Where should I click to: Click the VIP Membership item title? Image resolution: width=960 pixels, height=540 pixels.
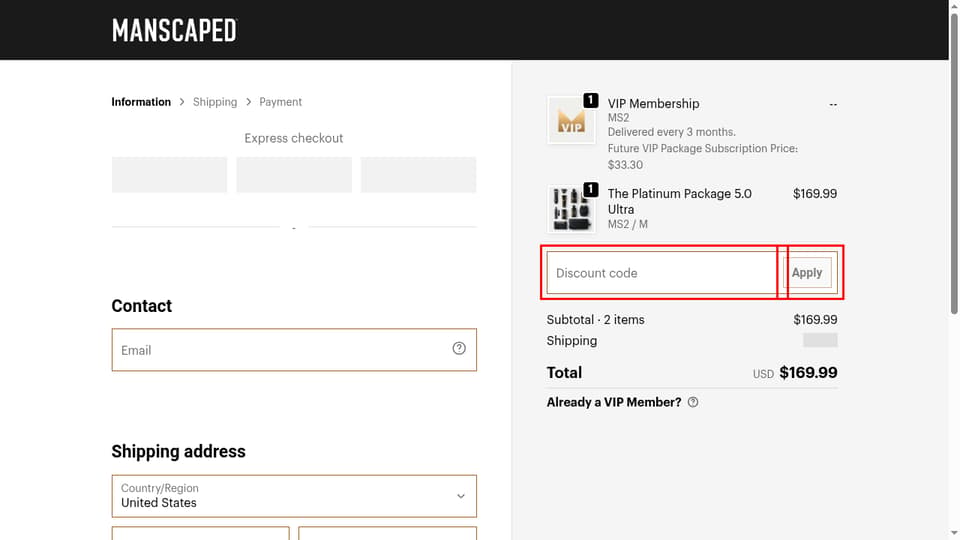click(x=653, y=103)
